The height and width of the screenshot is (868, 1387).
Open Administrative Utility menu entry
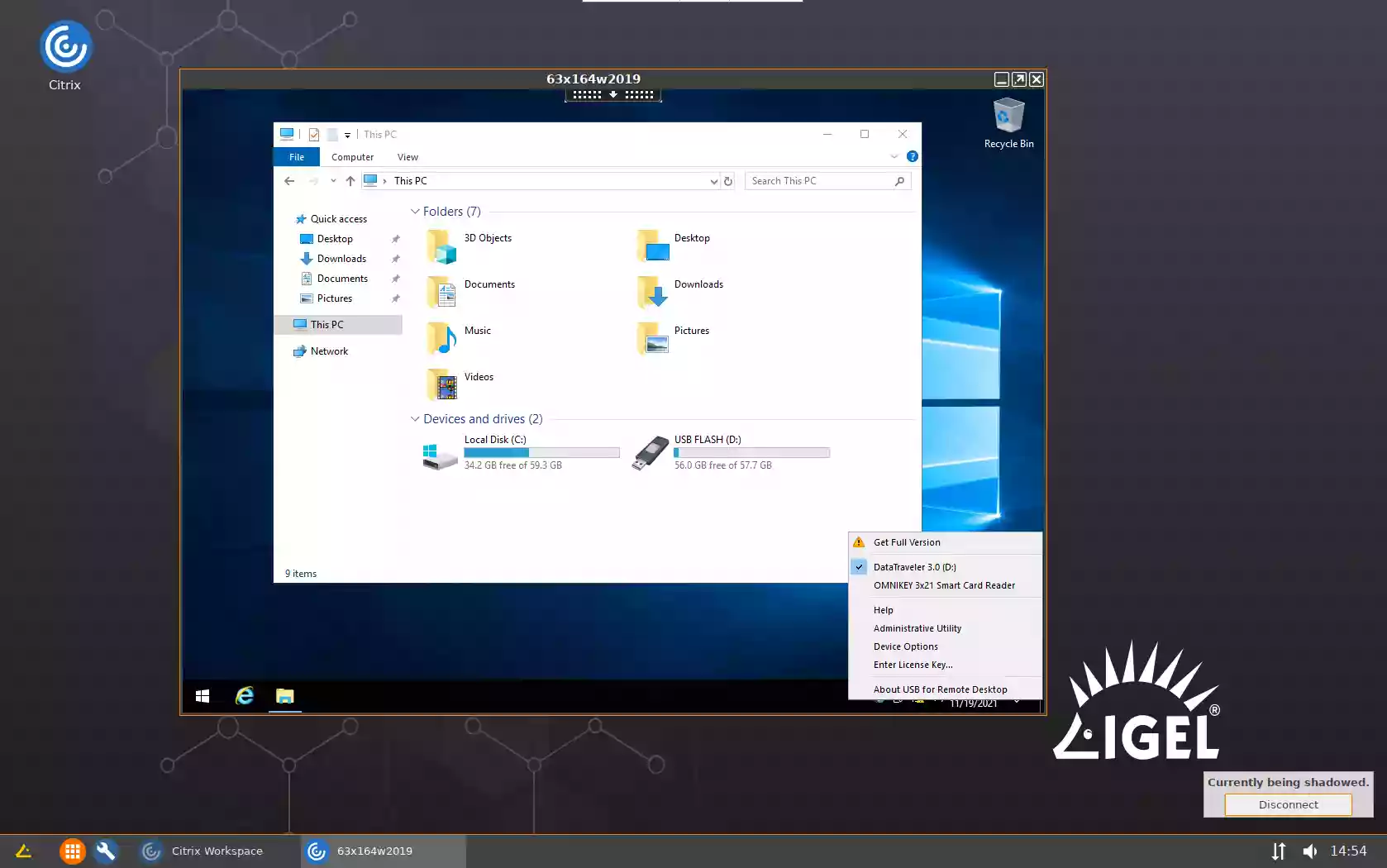[x=946, y=628]
